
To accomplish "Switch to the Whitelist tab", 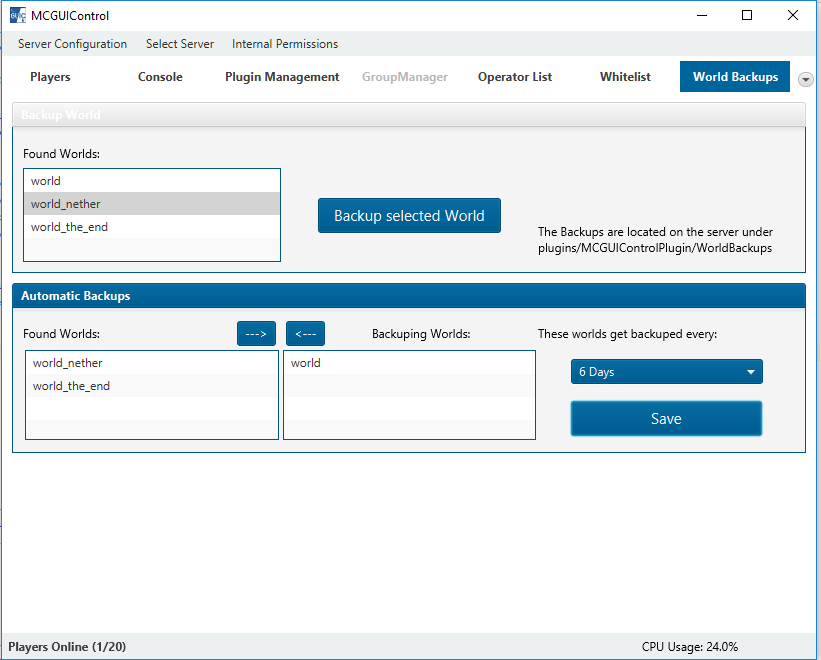I will pos(625,77).
